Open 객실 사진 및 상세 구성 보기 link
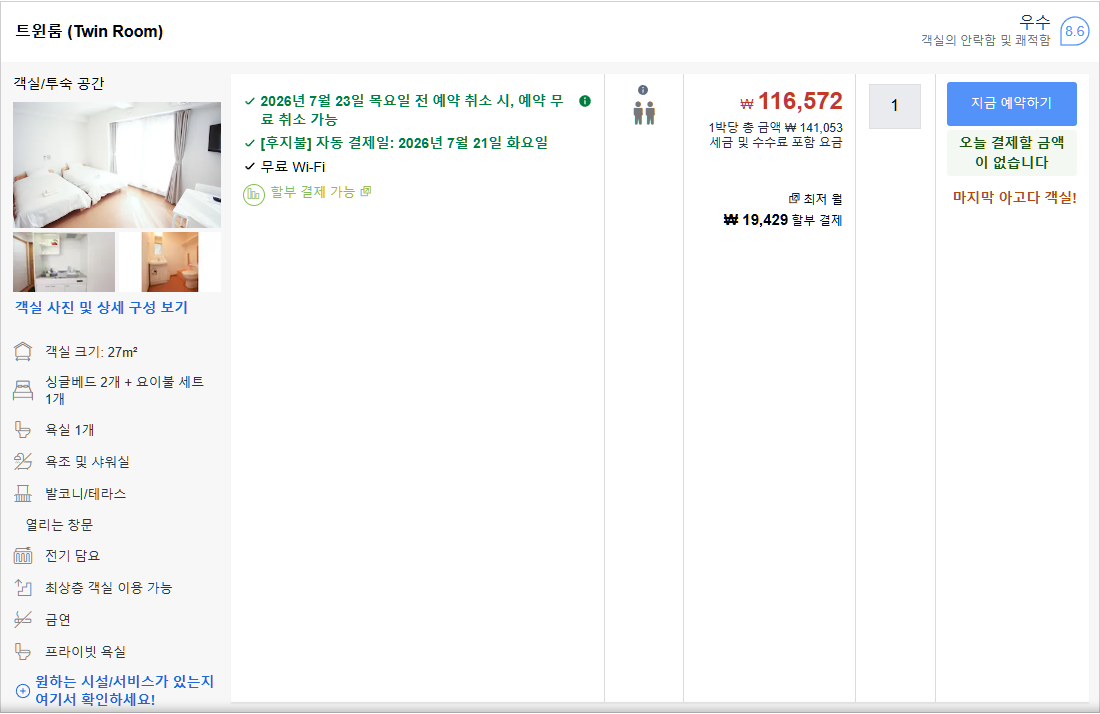1100x714 pixels. tap(102, 307)
